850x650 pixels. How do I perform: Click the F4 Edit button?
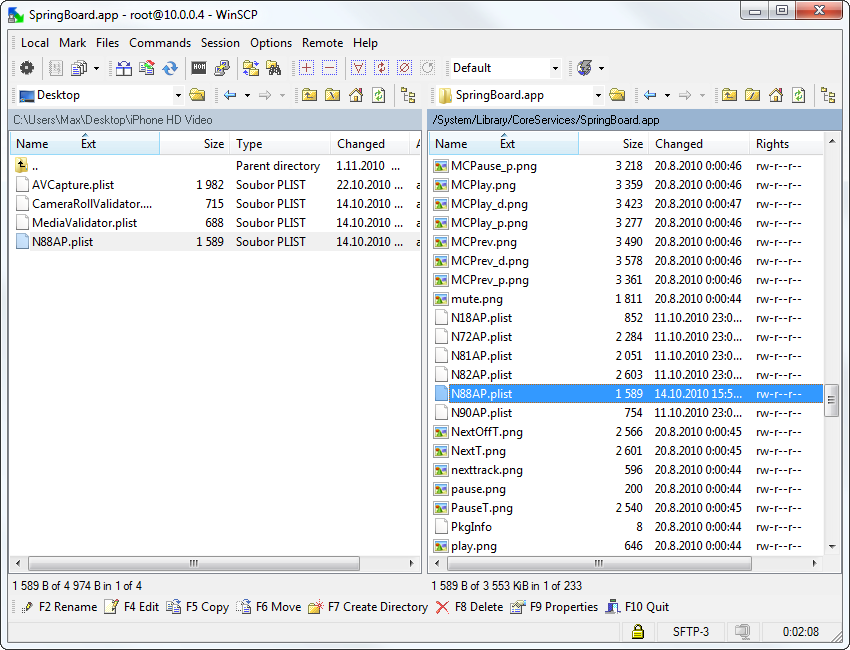pos(132,607)
